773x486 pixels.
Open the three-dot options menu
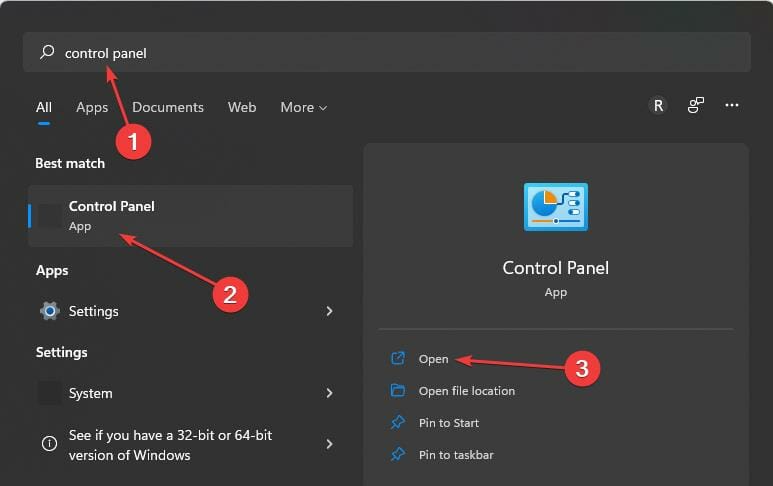click(x=732, y=105)
